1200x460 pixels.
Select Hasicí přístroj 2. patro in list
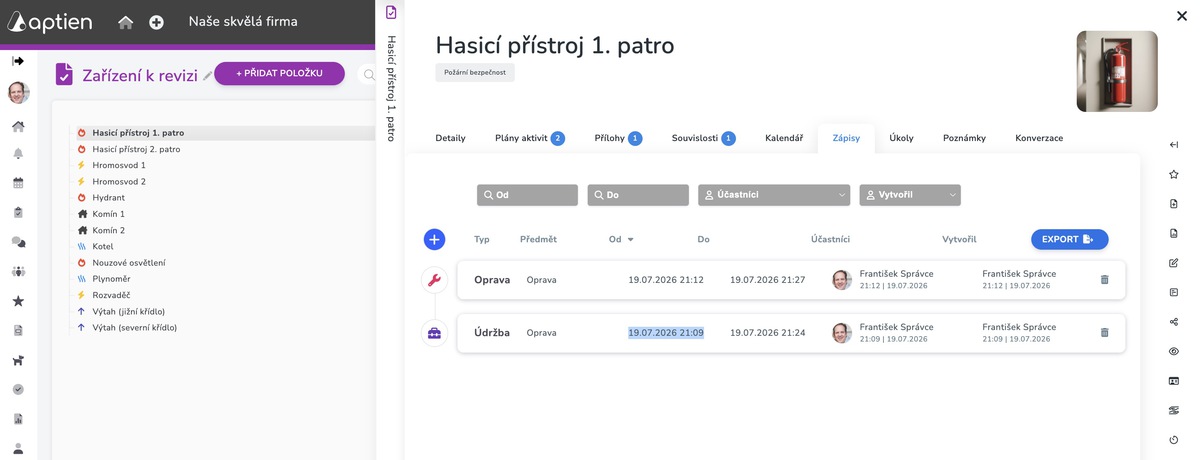(136, 149)
